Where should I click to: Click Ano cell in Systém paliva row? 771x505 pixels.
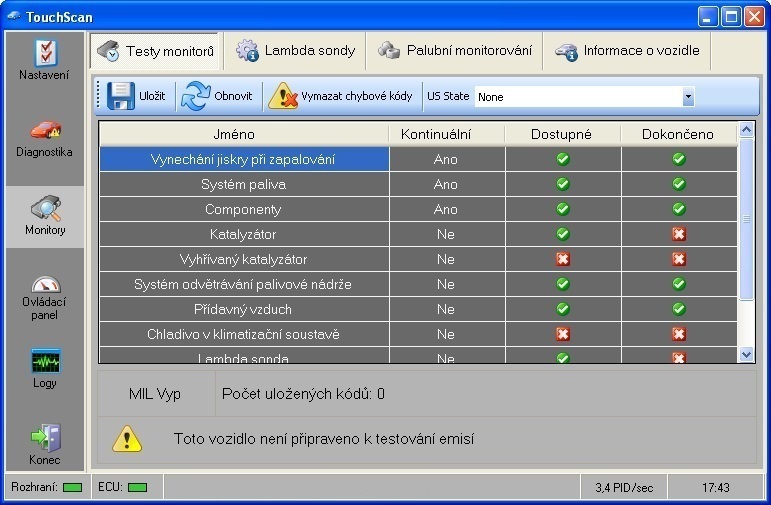coord(446,184)
